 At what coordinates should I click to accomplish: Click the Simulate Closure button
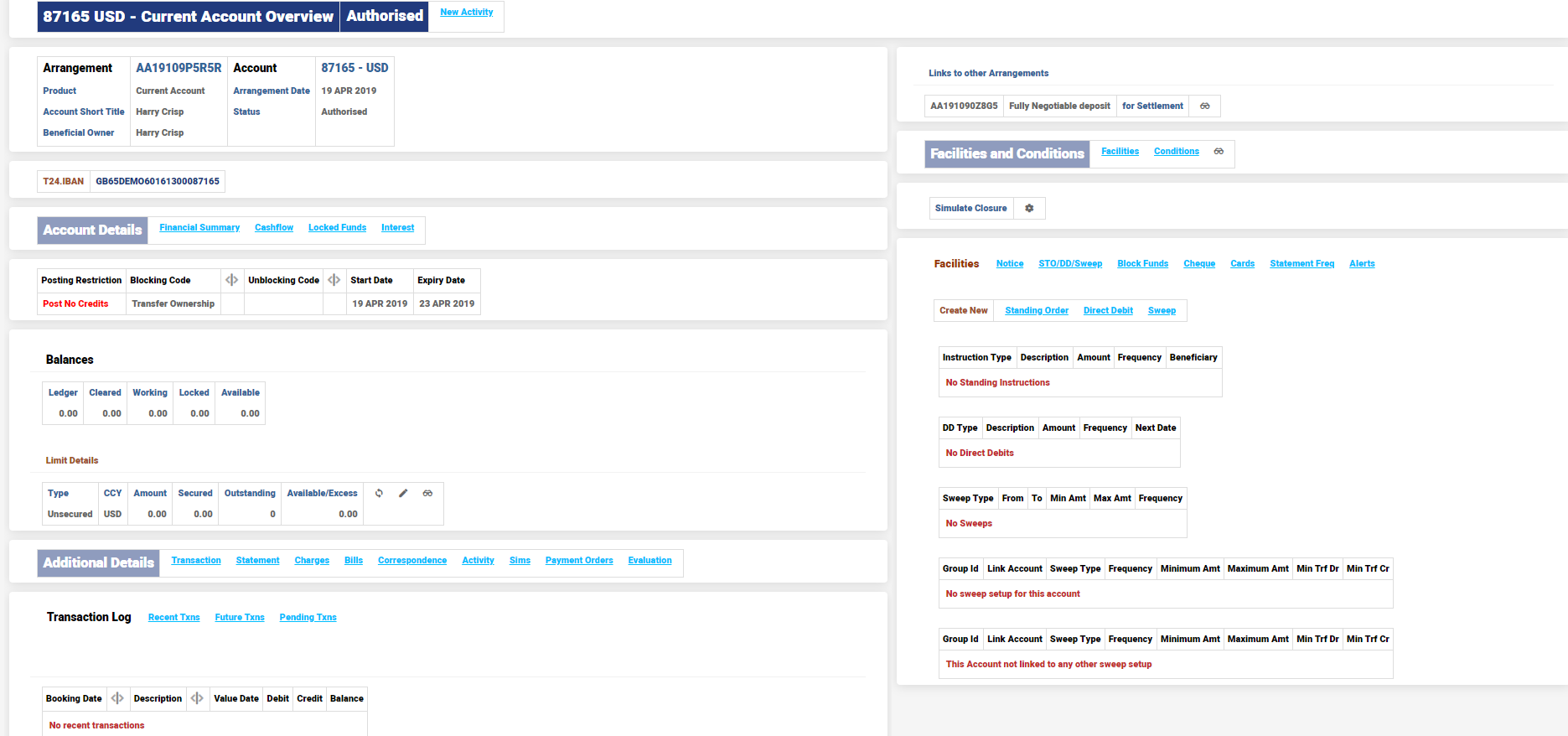point(970,208)
